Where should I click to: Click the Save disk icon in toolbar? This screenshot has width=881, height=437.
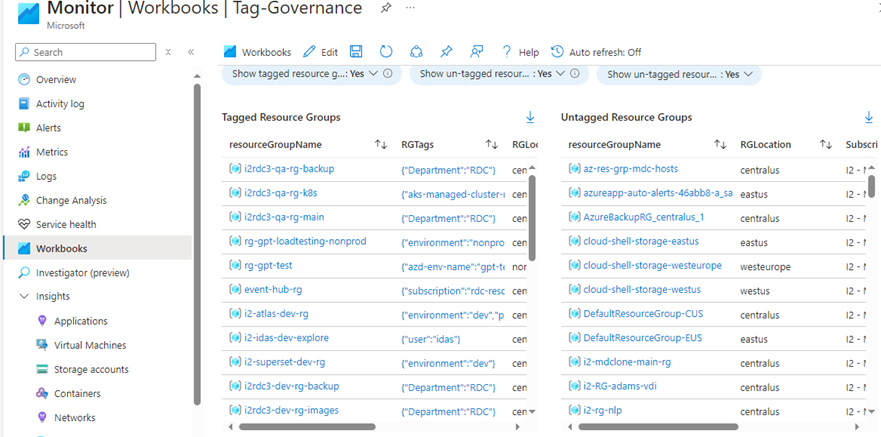[x=356, y=52]
